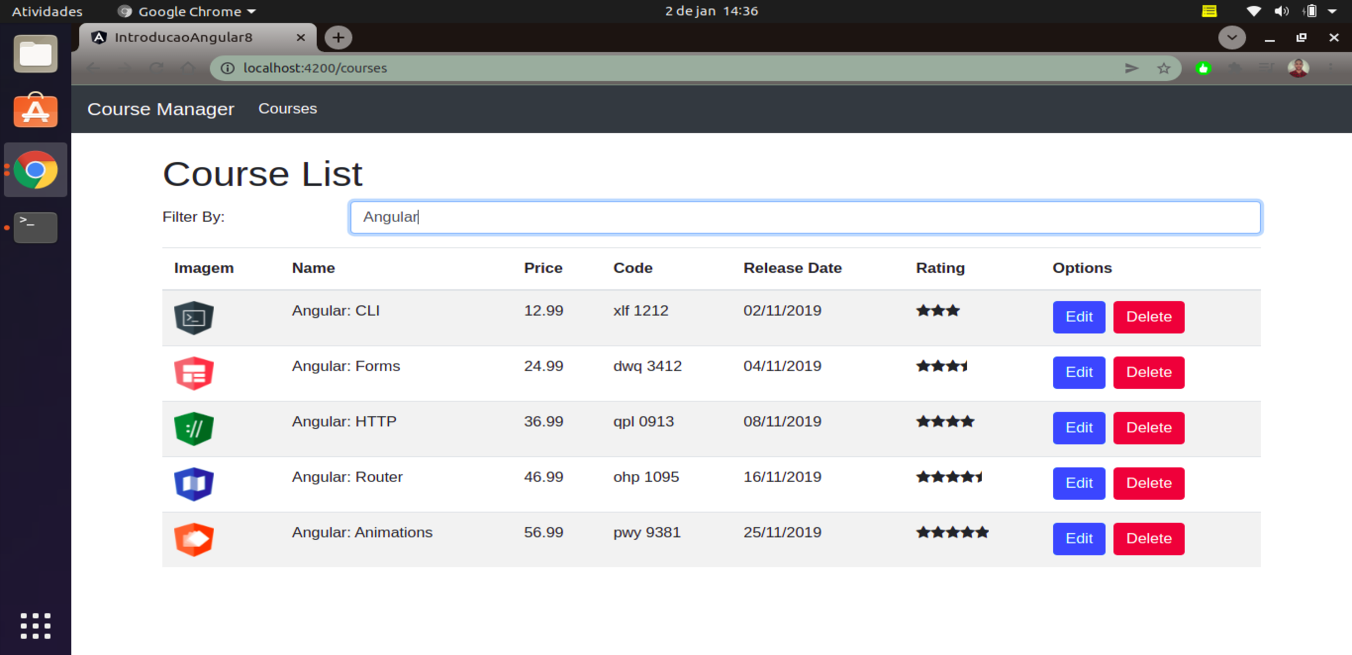
Task: Click the Angular Forms course red icon
Action: pyautogui.click(x=194, y=373)
